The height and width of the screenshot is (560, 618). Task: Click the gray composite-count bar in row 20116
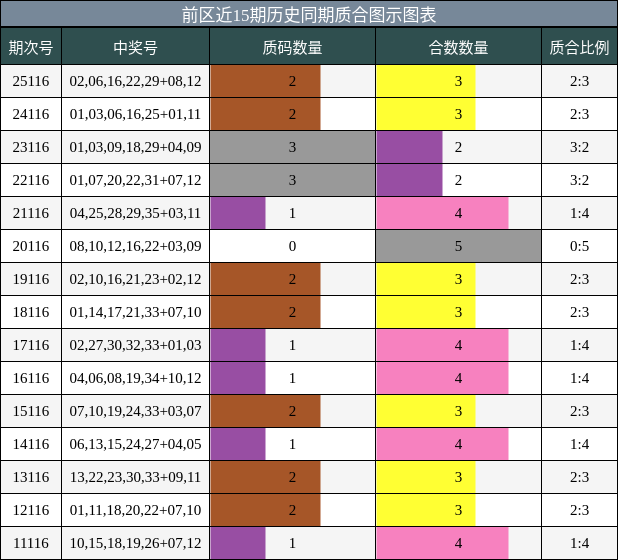[x=458, y=246]
